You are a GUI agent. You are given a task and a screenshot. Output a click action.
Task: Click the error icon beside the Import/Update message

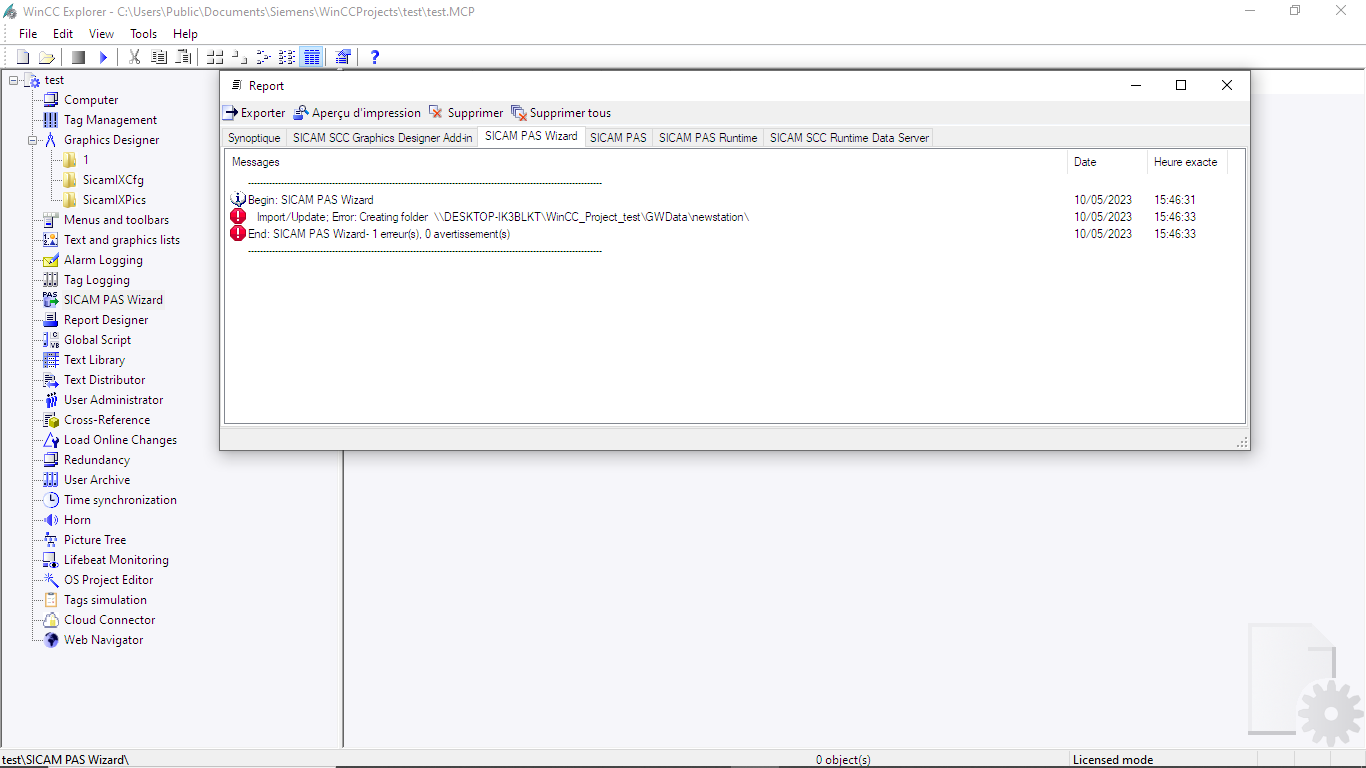click(238, 216)
